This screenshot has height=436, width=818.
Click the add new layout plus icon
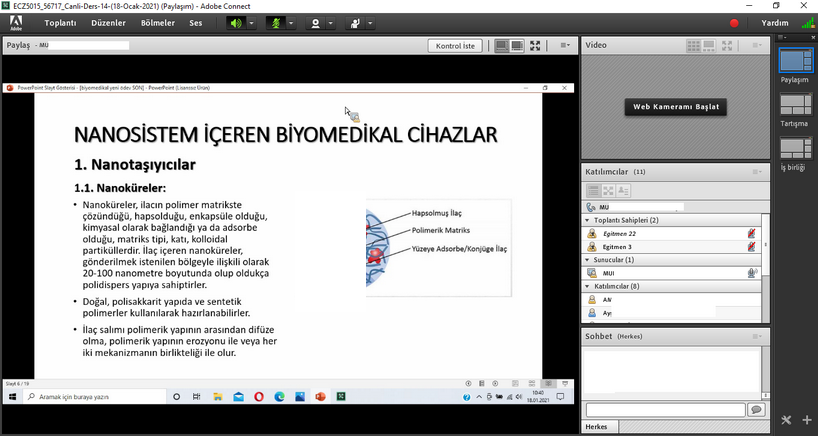pos(806,420)
